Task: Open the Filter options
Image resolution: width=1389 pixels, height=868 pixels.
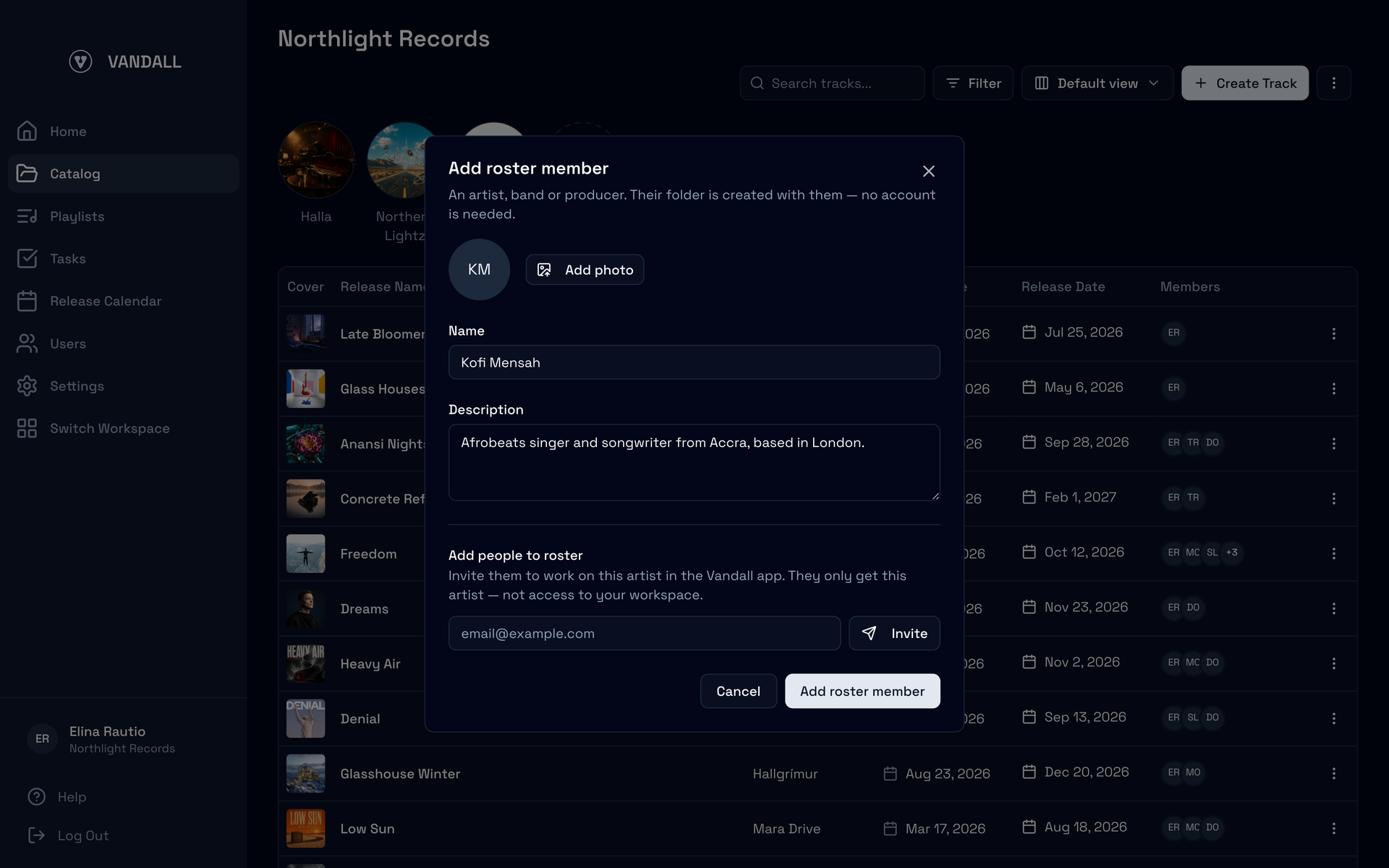Action: 973,83
